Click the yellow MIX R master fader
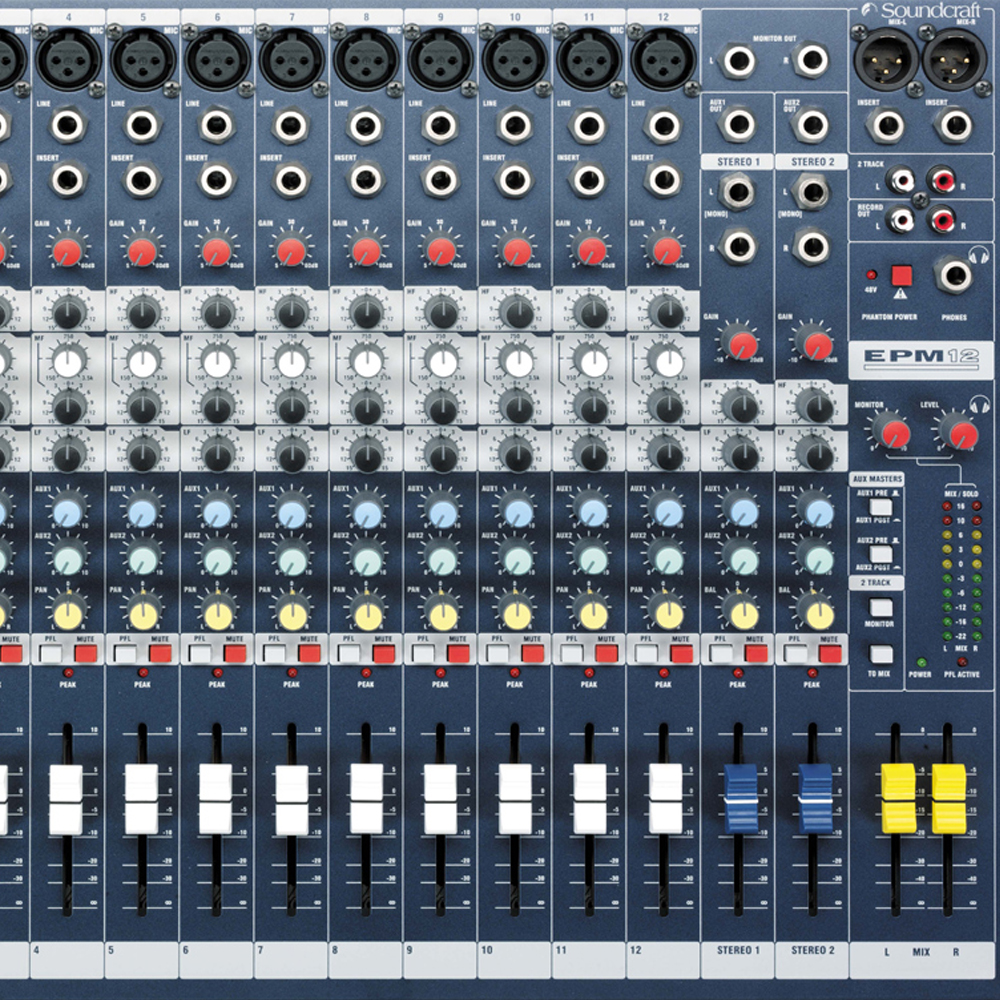 (x=949, y=798)
